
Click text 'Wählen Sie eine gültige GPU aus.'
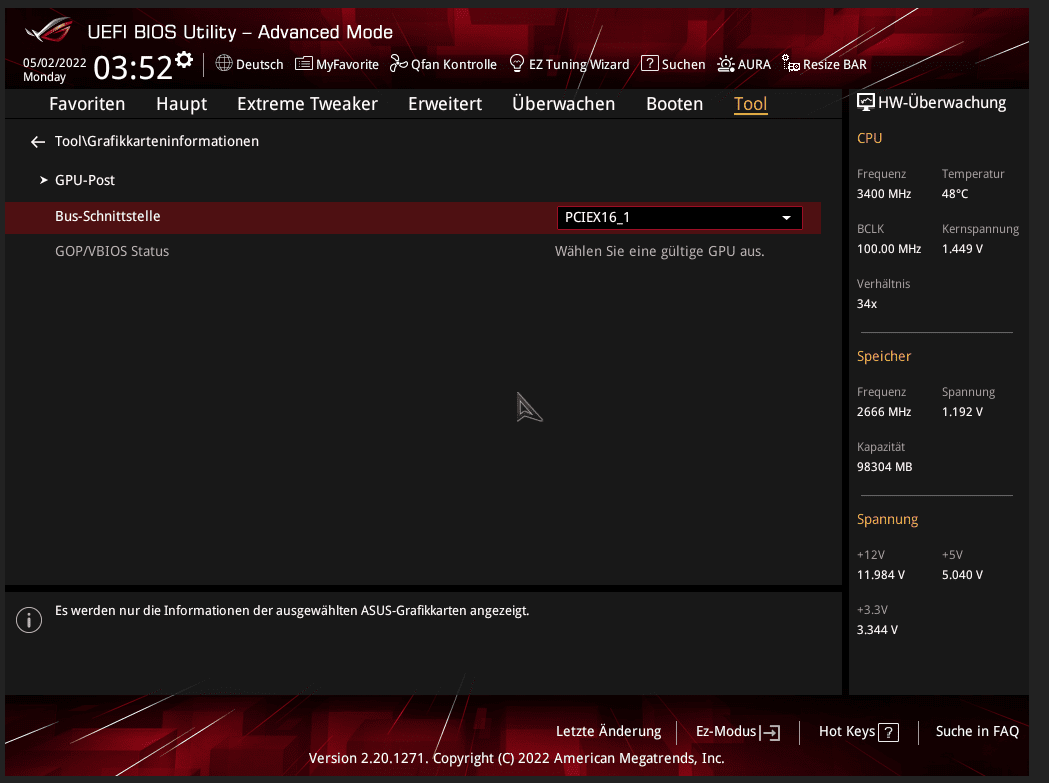coord(659,252)
